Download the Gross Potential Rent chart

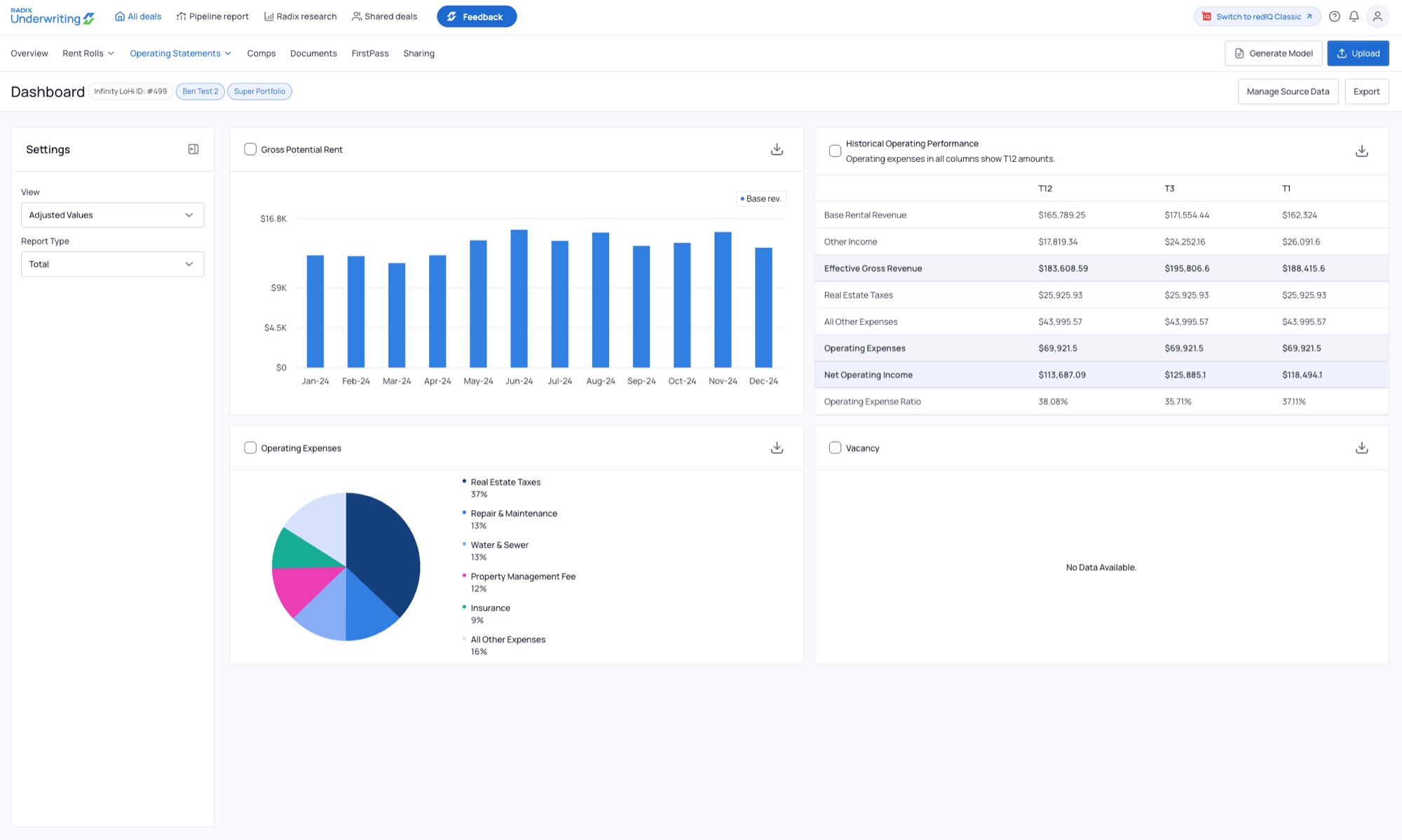(777, 149)
